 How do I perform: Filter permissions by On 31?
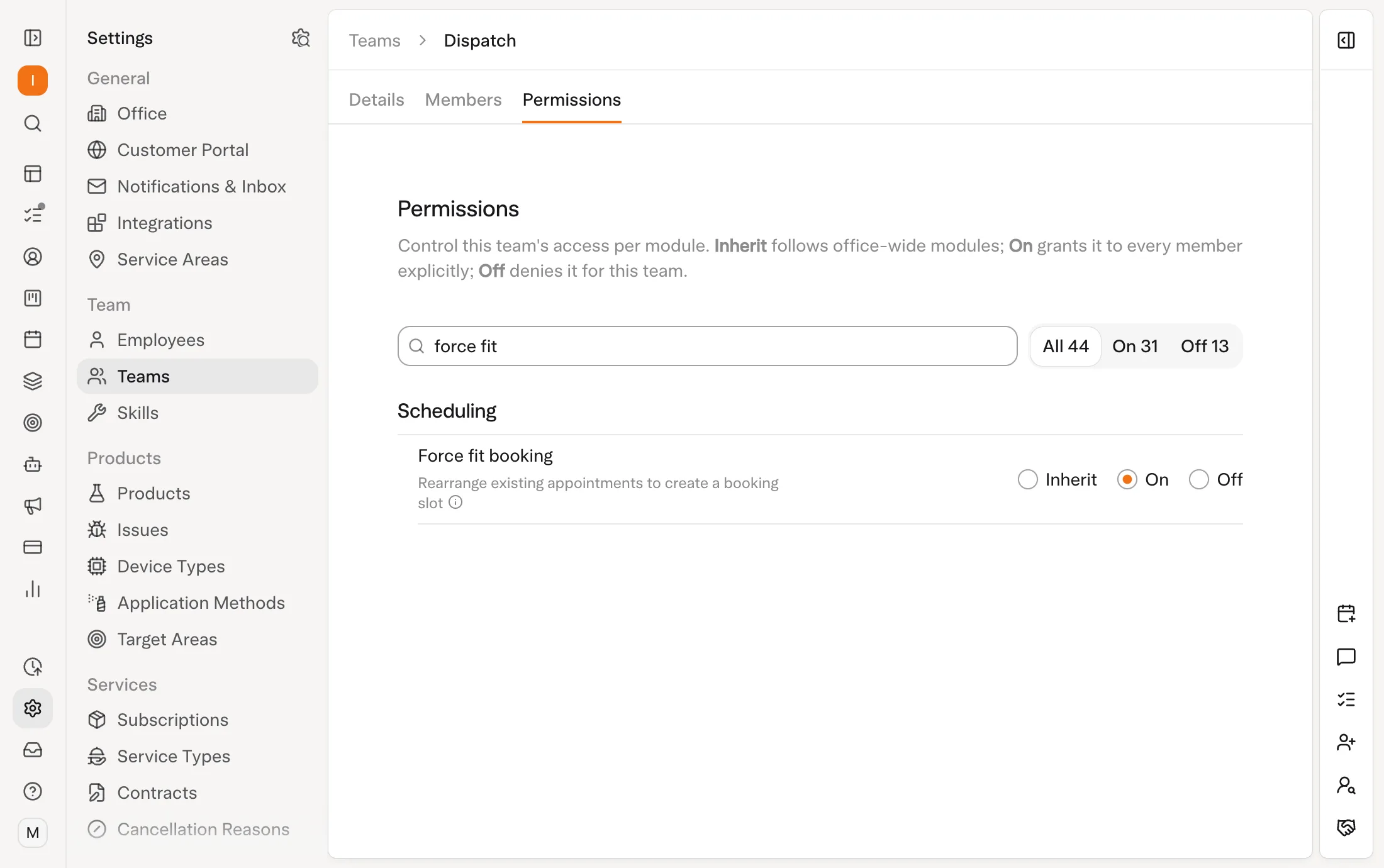click(1135, 346)
